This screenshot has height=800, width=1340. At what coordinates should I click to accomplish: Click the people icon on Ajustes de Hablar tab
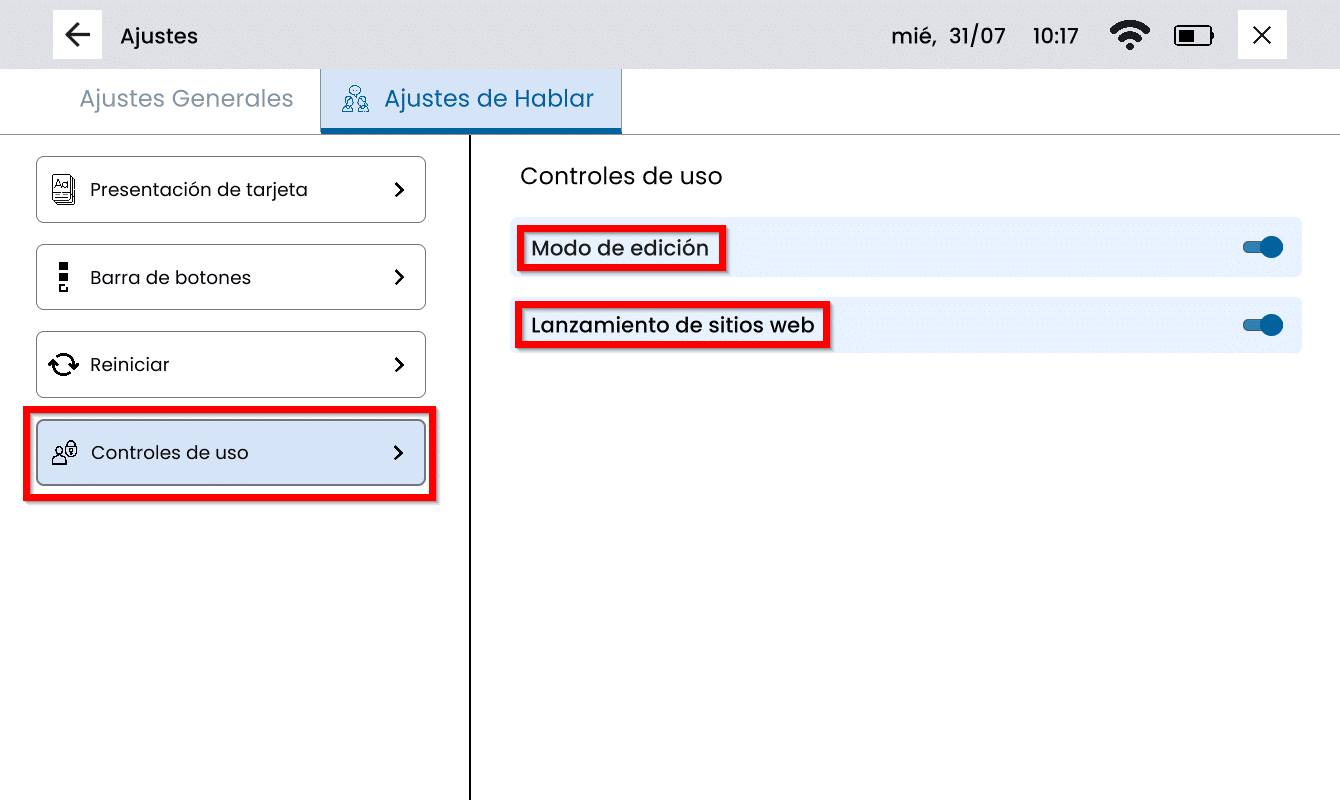(x=355, y=99)
